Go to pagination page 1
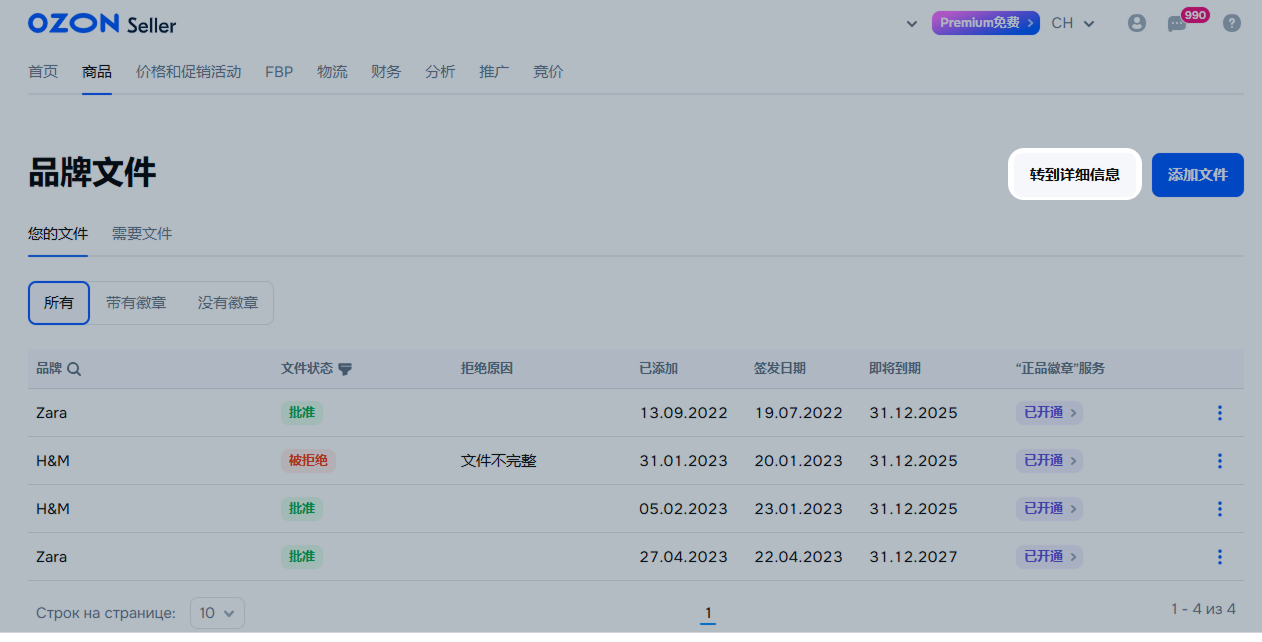The image size is (1262, 642). point(708,613)
